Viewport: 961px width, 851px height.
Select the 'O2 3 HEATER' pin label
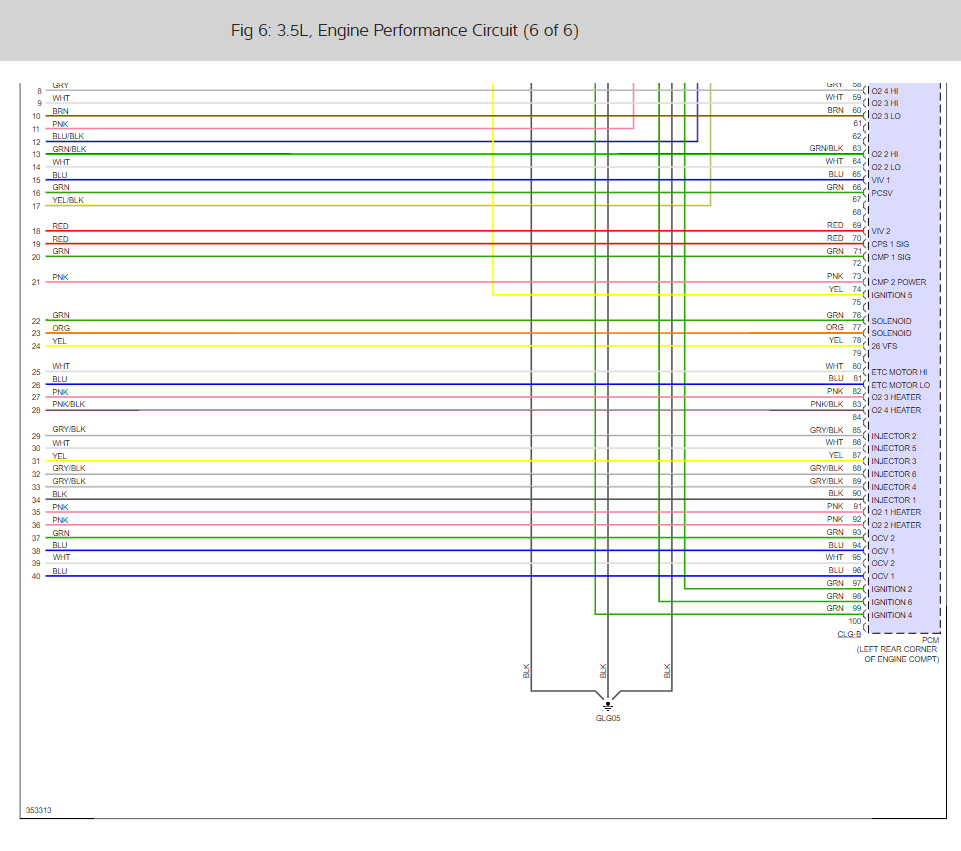click(x=896, y=397)
